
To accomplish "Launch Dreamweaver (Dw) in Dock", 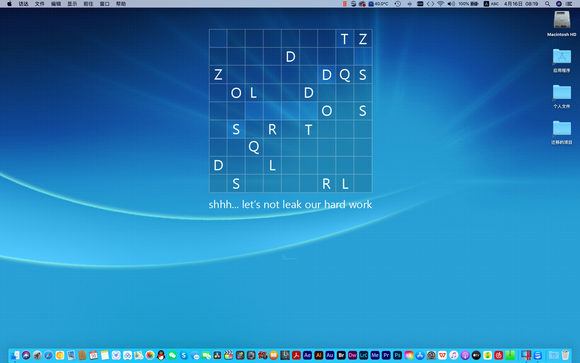I will pyautogui.click(x=352, y=356).
